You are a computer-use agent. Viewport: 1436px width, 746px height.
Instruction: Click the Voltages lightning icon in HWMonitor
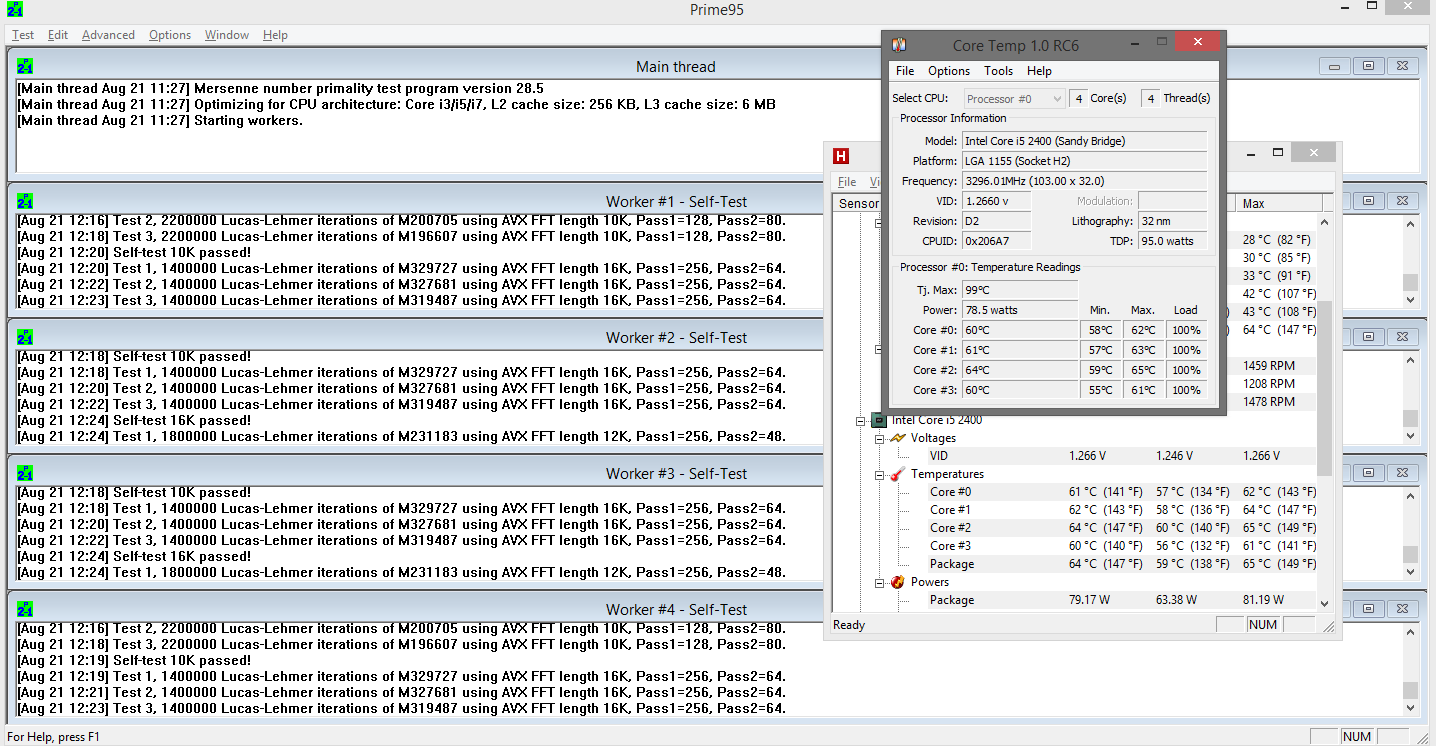coord(897,438)
